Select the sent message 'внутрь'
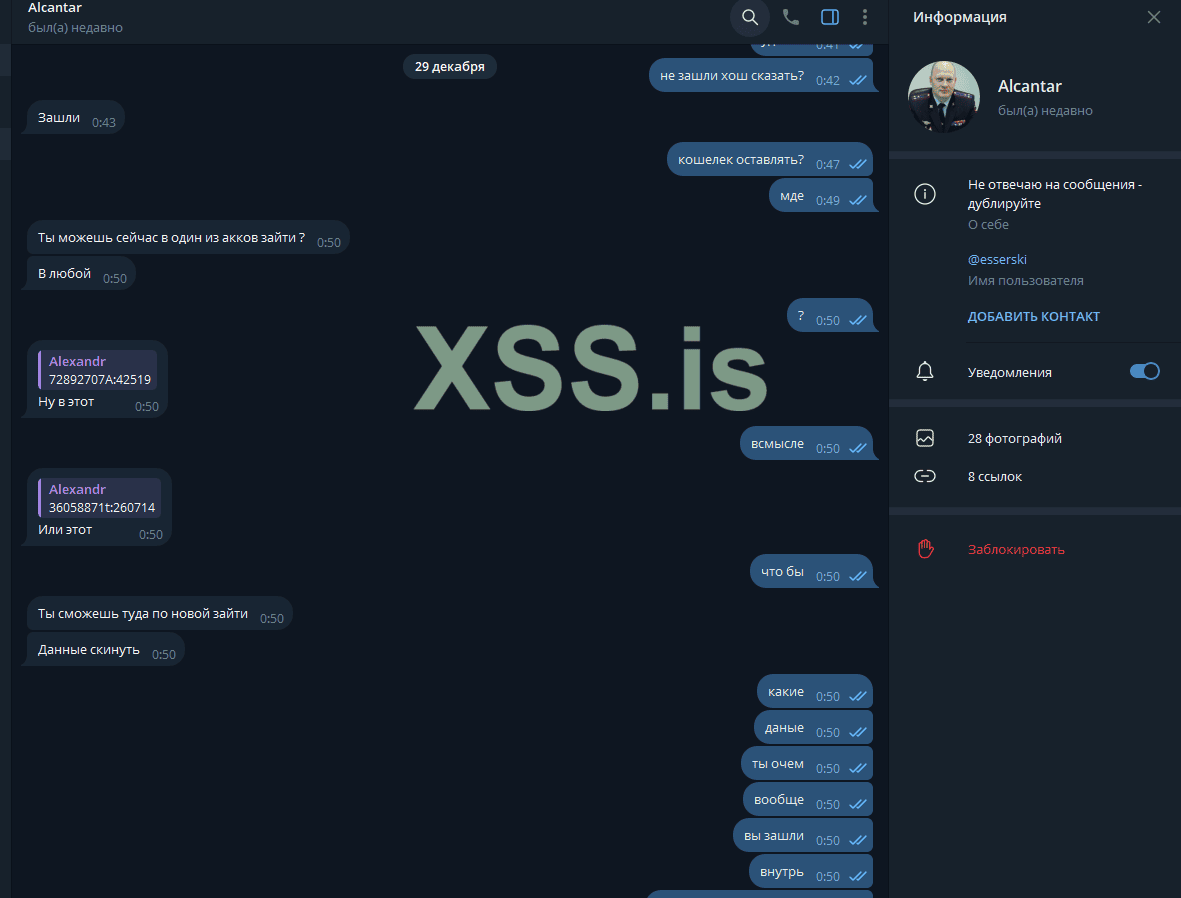This screenshot has width=1181, height=898. click(x=811, y=872)
